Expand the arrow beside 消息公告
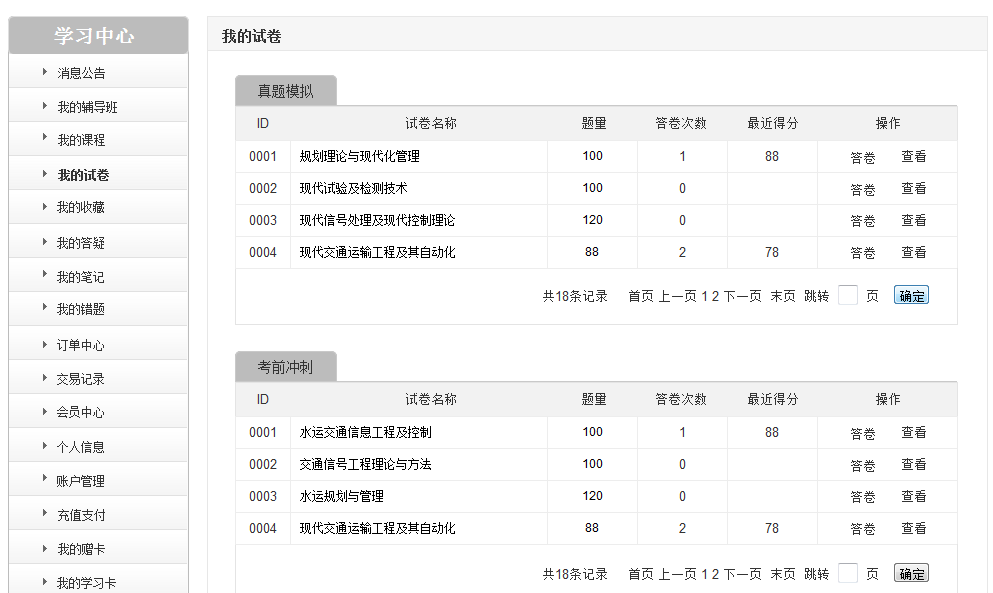The image size is (993, 593). point(45,72)
